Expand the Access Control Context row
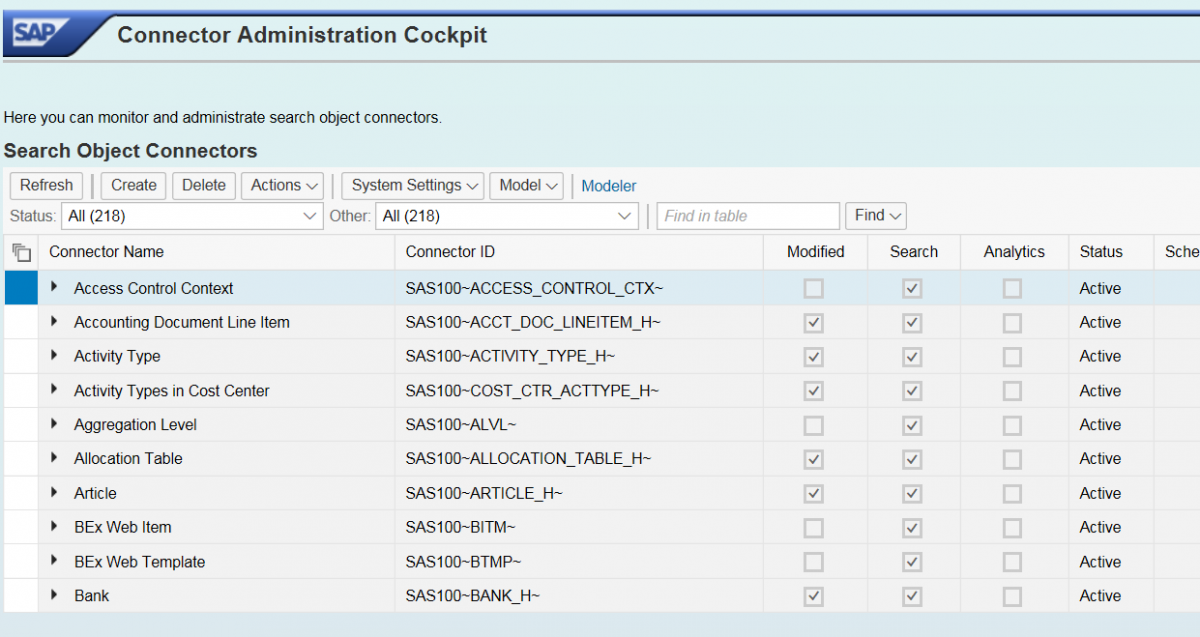 56,288
